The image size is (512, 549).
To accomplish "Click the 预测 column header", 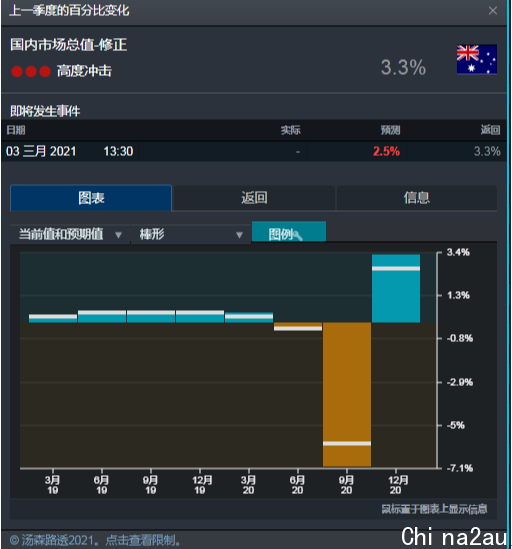I will coord(390,130).
